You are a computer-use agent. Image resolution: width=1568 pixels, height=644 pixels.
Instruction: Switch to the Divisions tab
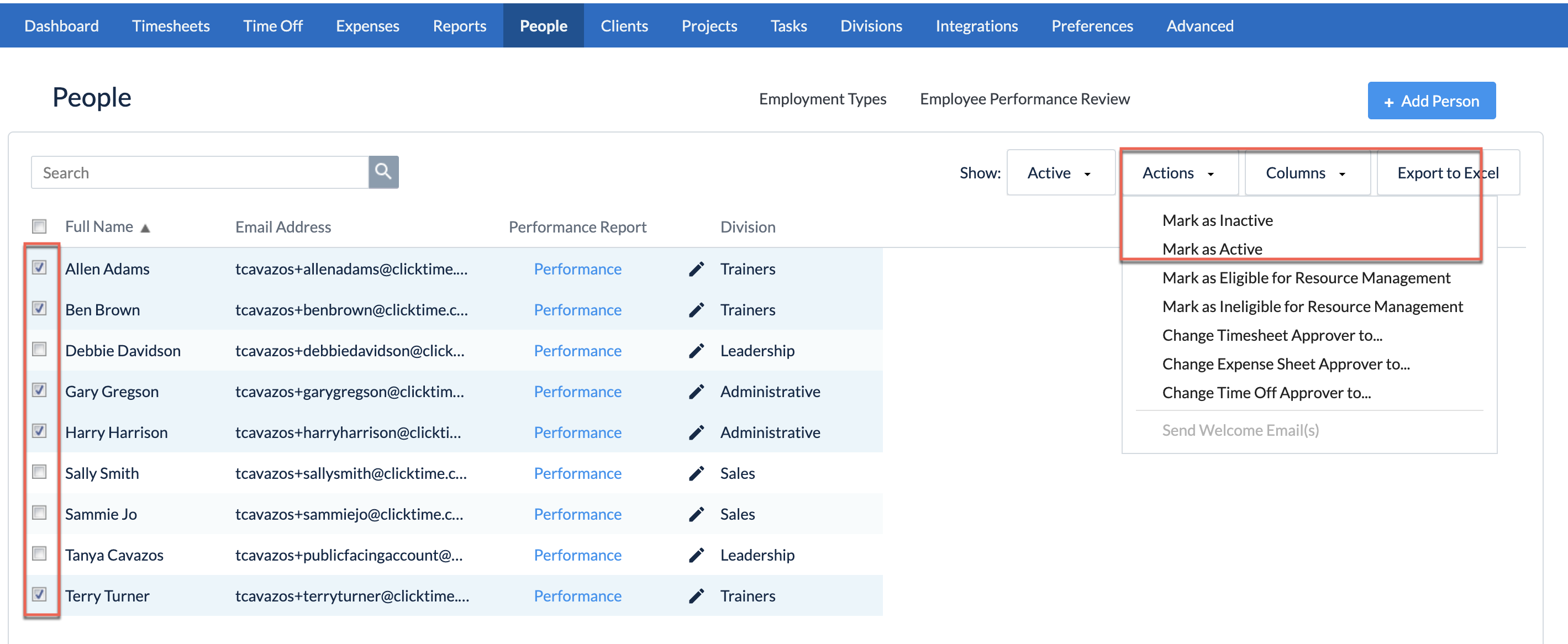pyautogui.click(x=871, y=25)
